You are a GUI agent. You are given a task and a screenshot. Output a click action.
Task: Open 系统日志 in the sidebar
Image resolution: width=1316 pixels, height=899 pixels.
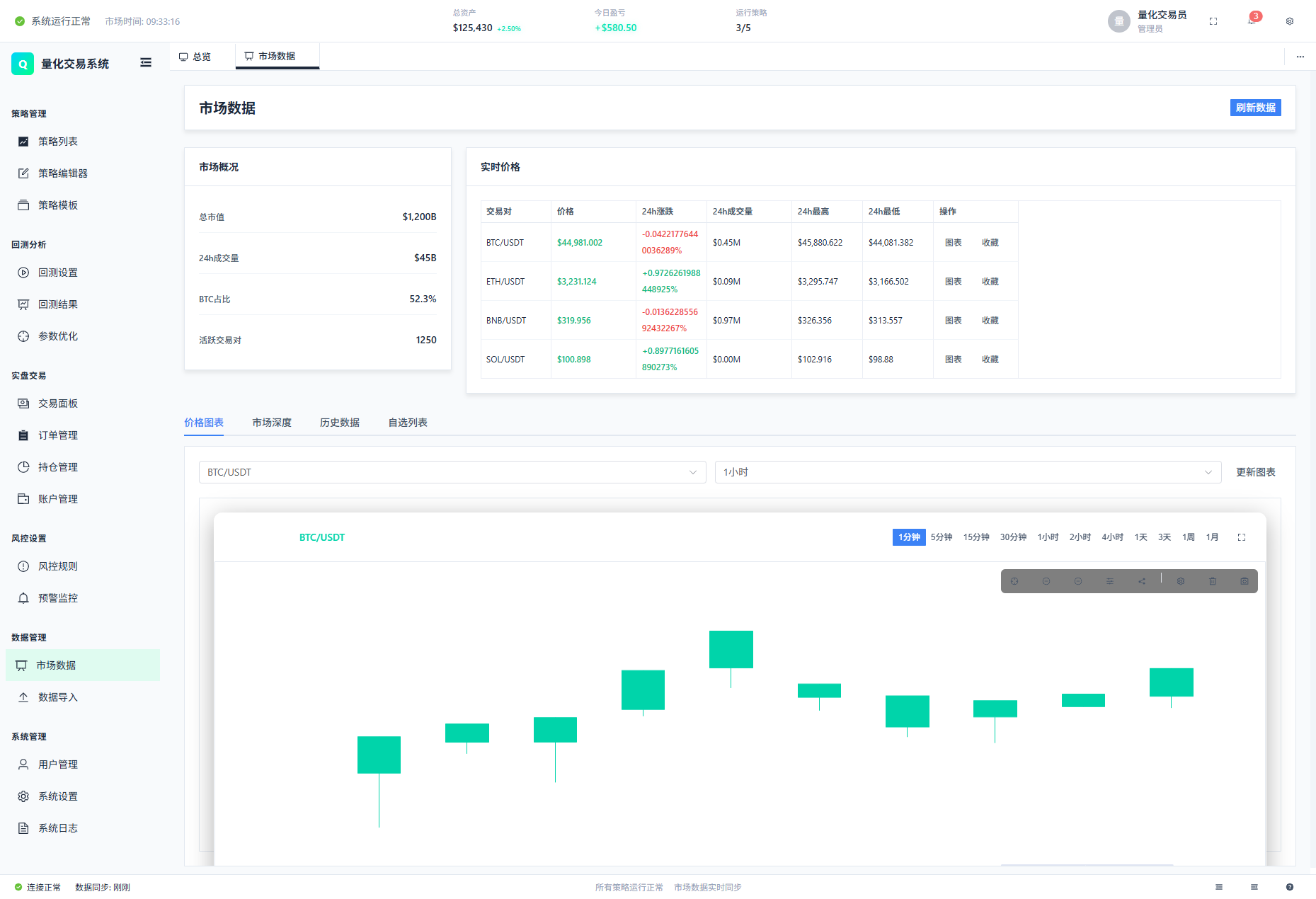pos(83,828)
